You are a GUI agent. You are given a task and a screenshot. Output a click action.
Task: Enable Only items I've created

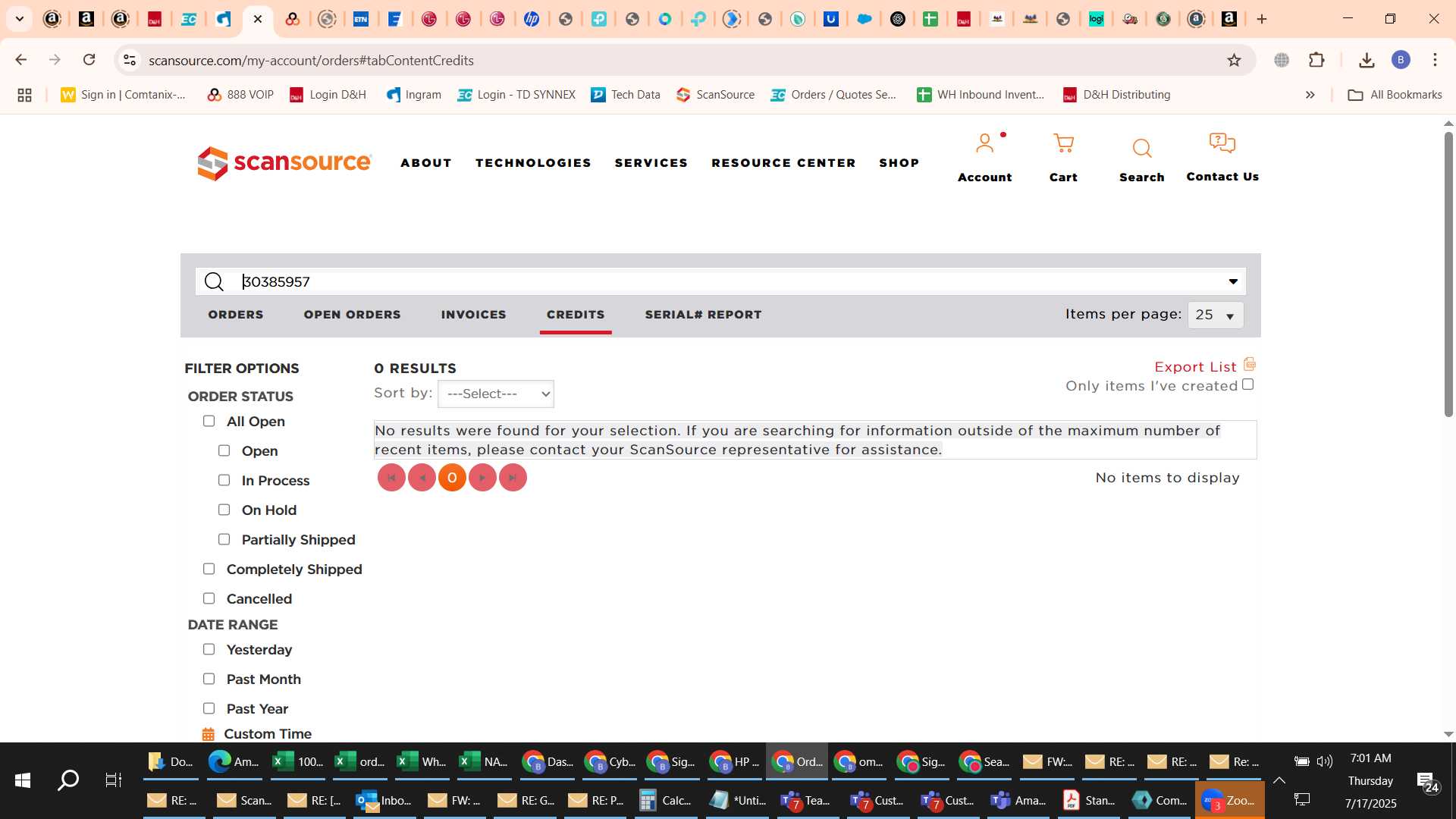pos(1248,384)
